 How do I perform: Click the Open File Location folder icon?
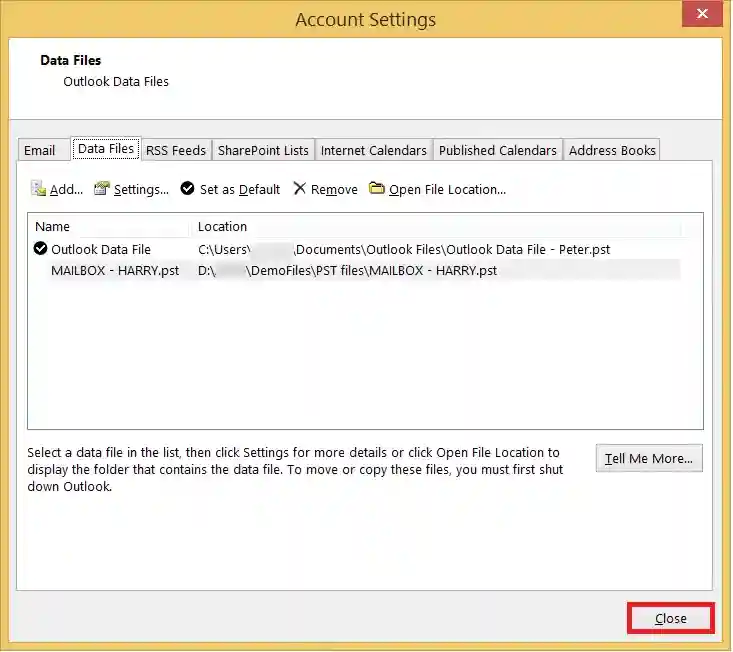[377, 188]
